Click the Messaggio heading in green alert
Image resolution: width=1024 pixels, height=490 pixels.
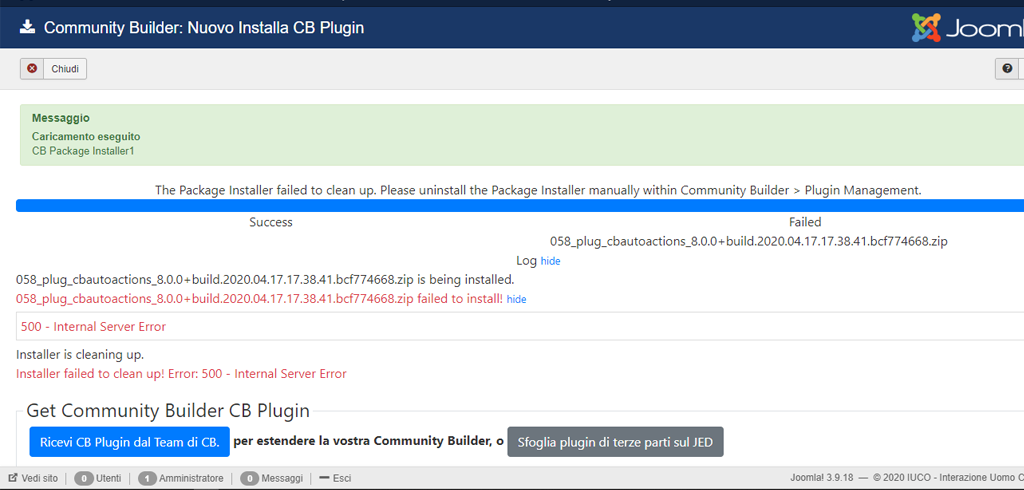(x=61, y=118)
